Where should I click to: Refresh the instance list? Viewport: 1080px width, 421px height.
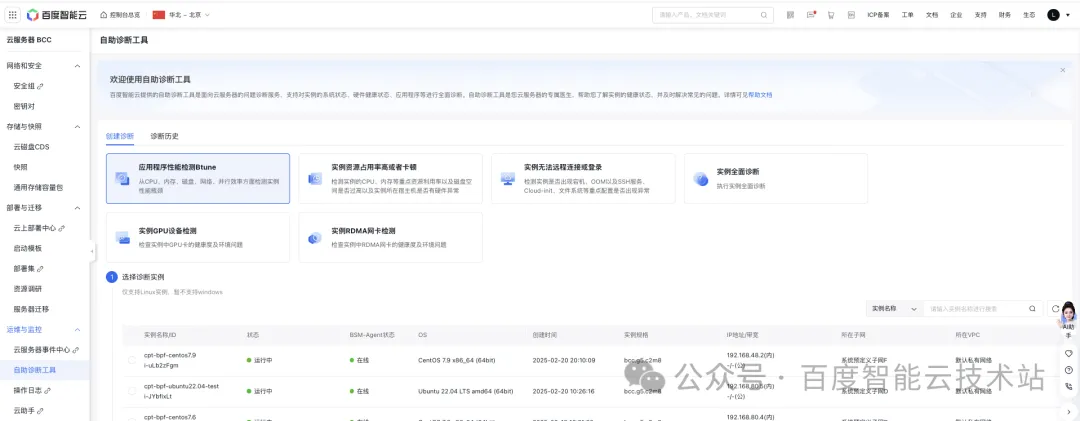pyautogui.click(x=1055, y=309)
